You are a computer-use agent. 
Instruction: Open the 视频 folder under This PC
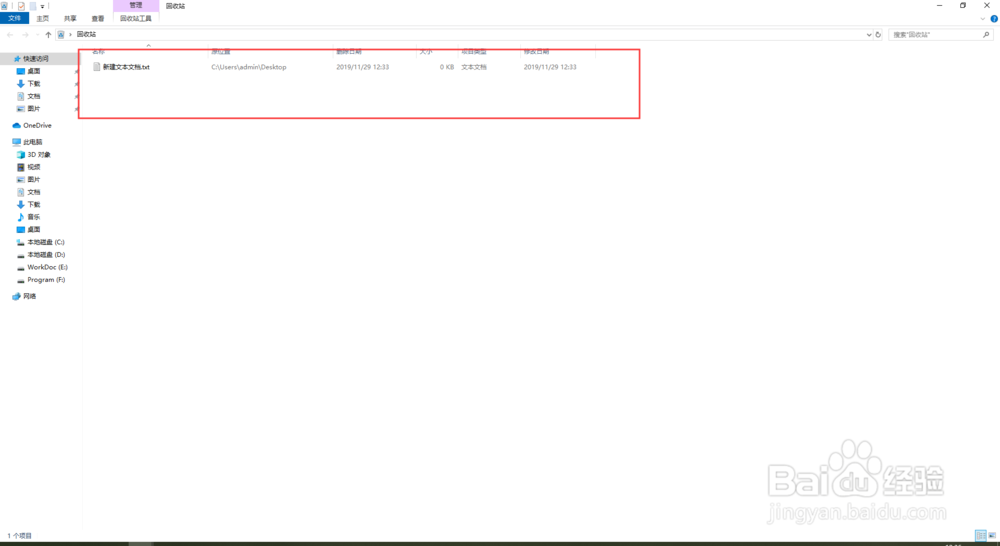point(34,167)
